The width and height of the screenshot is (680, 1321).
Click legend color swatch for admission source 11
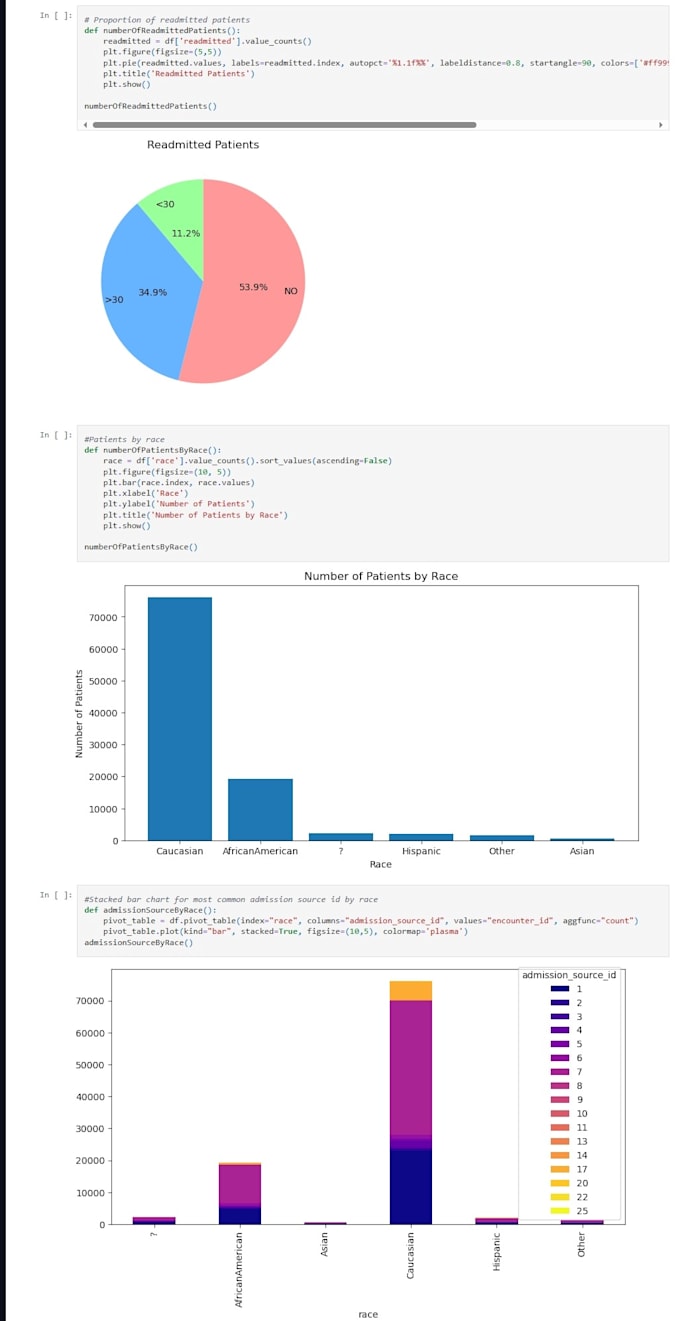click(x=560, y=1127)
